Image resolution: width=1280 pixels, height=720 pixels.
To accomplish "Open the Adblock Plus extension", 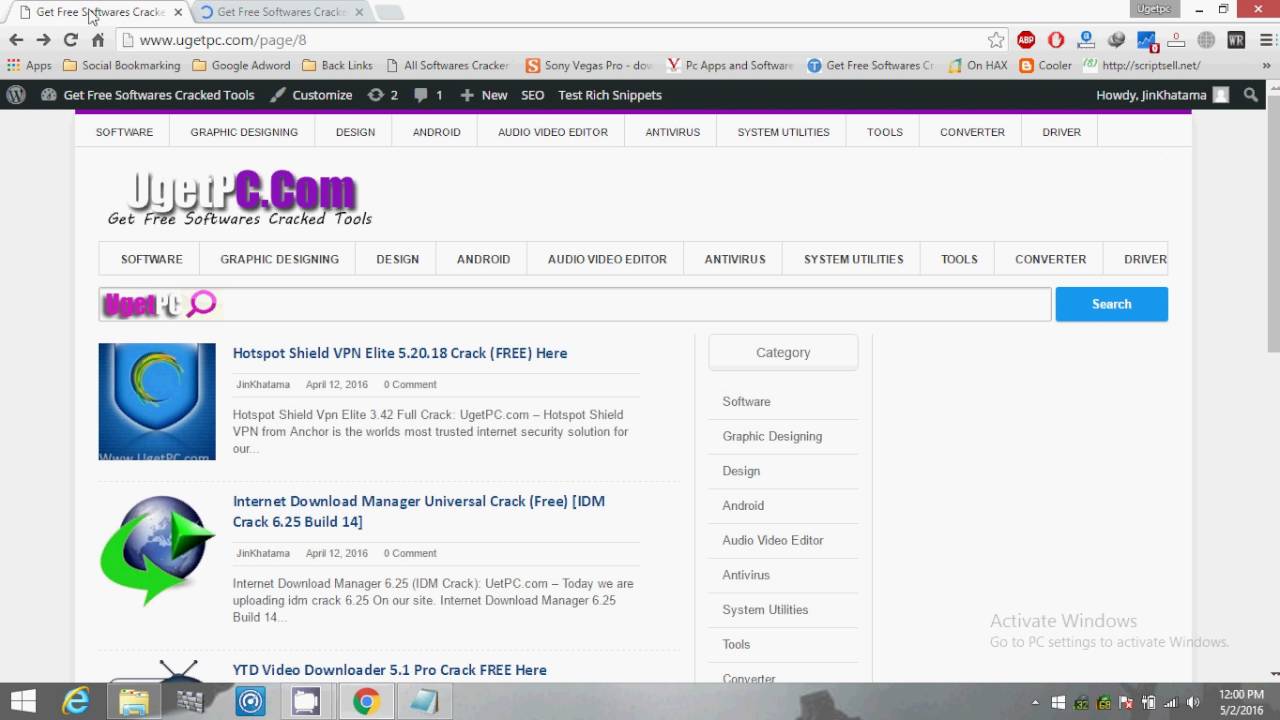I will (1026, 40).
